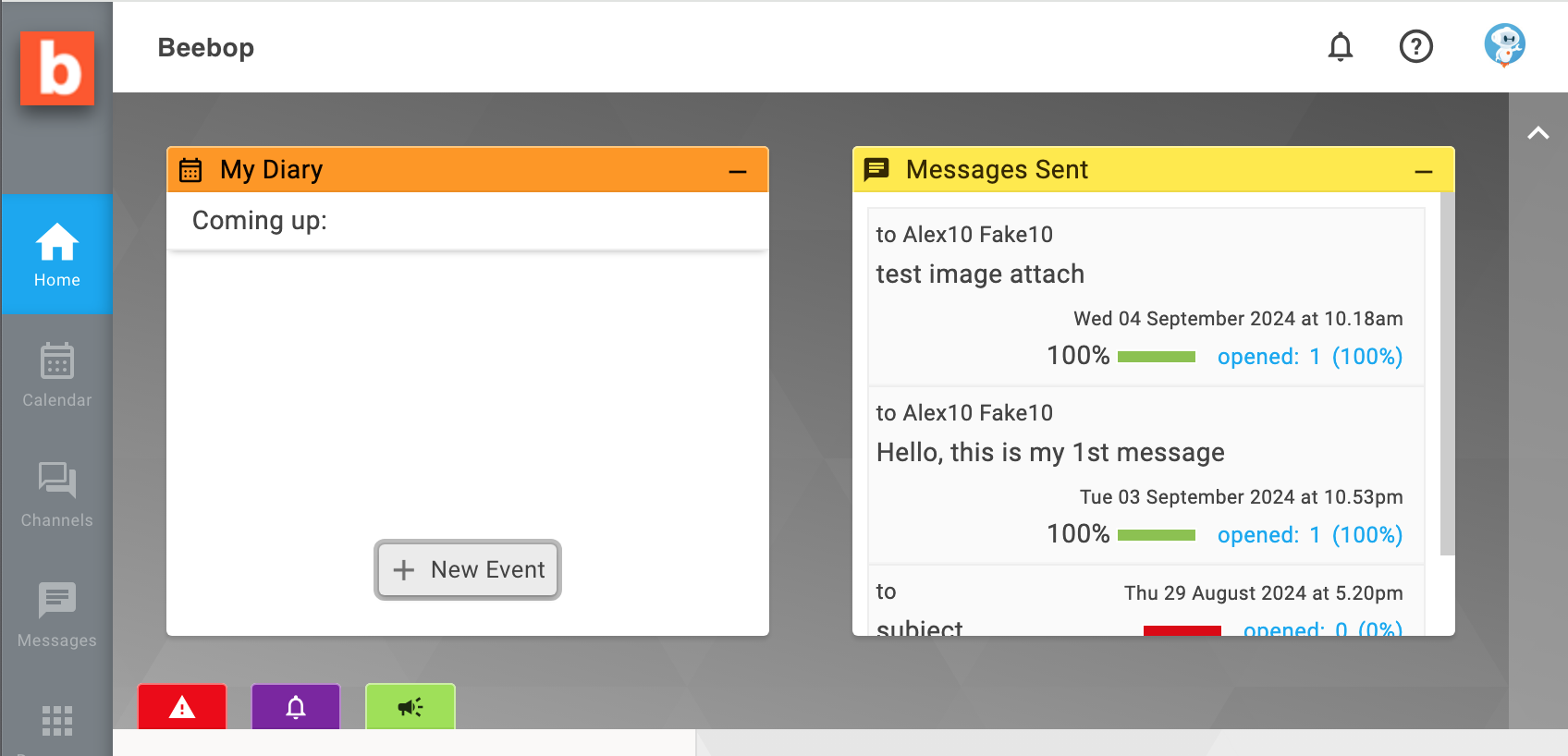The height and width of the screenshot is (756, 1568).
Task: Click the purple bell notification button
Action: tap(296, 707)
